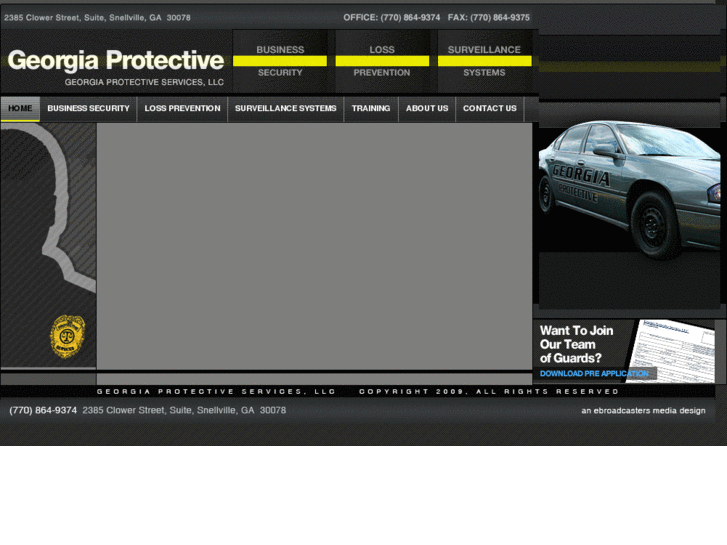Open the Training page
Image resolution: width=727 pixels, height=545 pixels.
(371, 109)
